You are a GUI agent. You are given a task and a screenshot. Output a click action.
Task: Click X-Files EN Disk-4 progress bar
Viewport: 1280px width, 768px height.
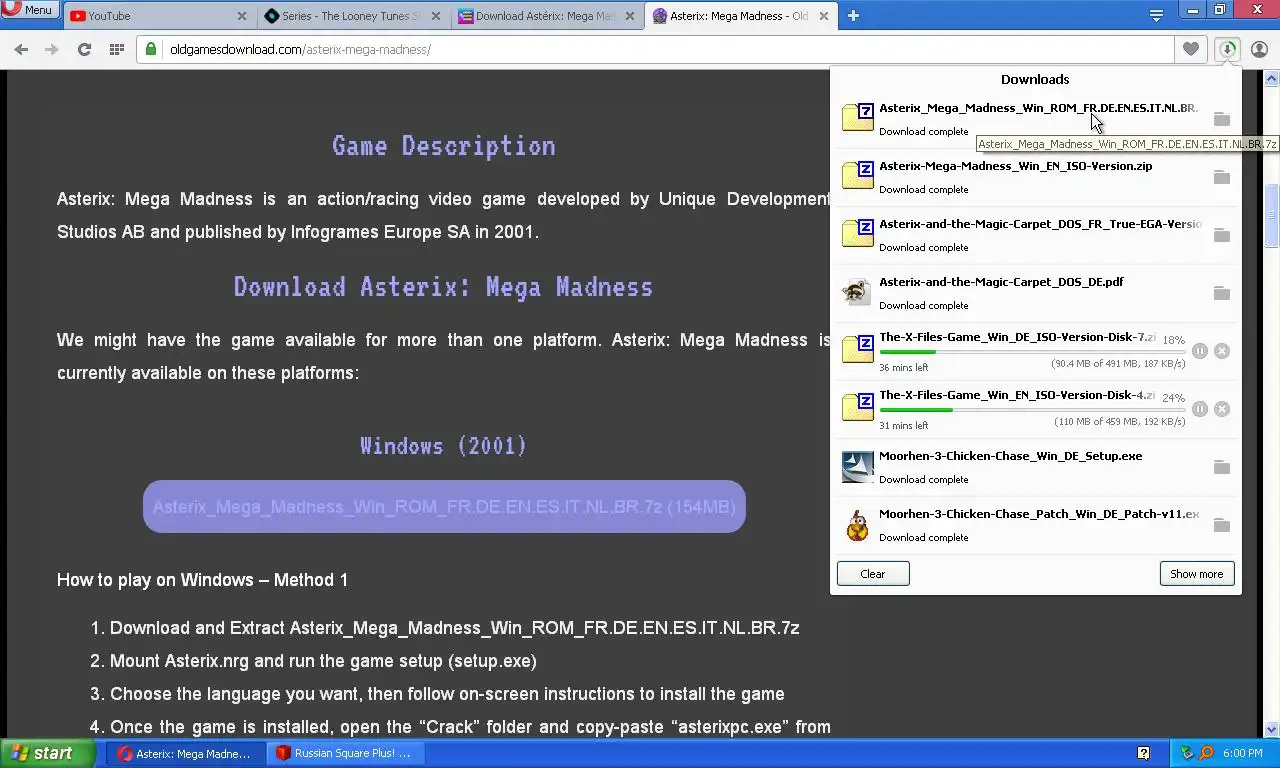1032,410
